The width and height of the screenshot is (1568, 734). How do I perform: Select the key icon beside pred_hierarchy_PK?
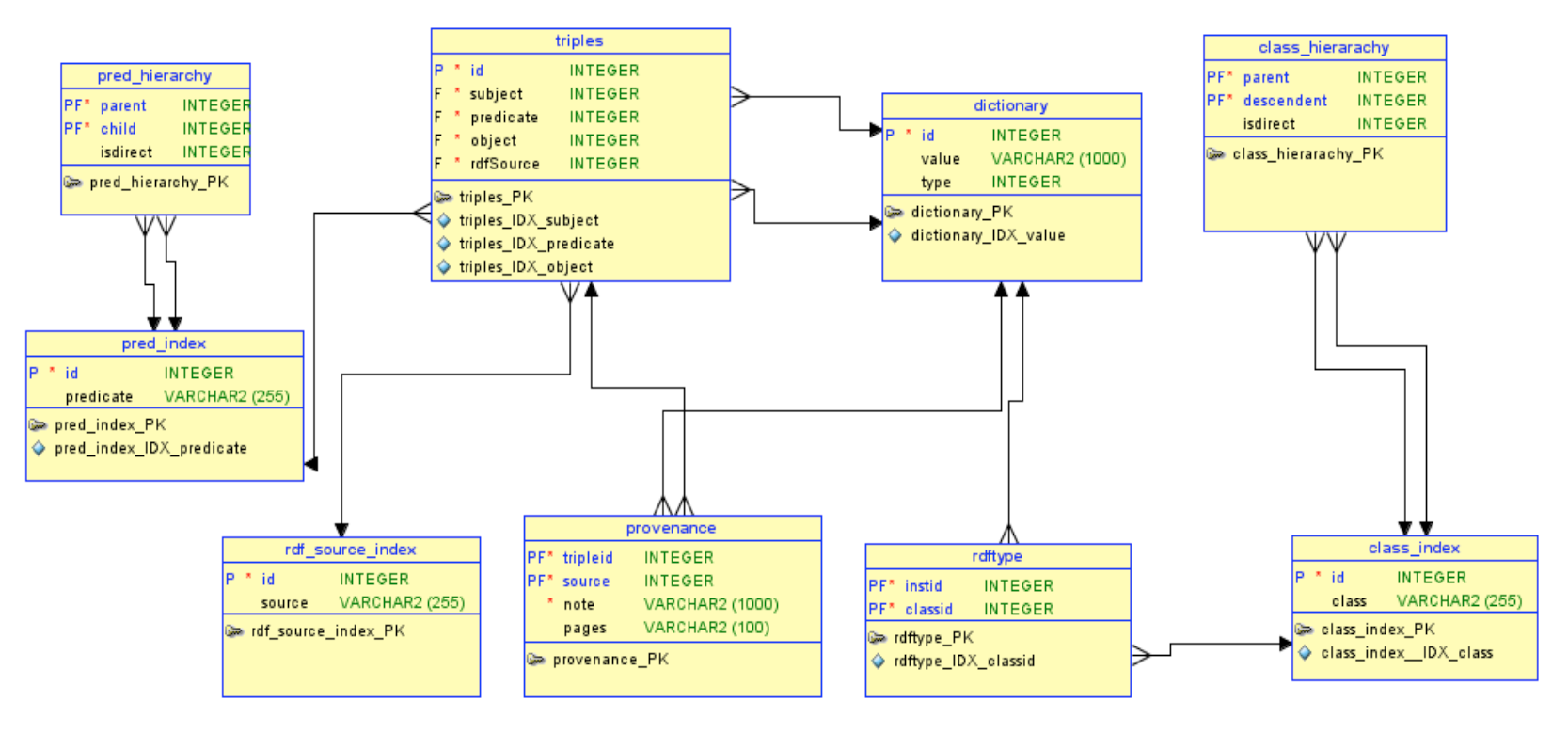pyautogui.click(x=72, y=183)
